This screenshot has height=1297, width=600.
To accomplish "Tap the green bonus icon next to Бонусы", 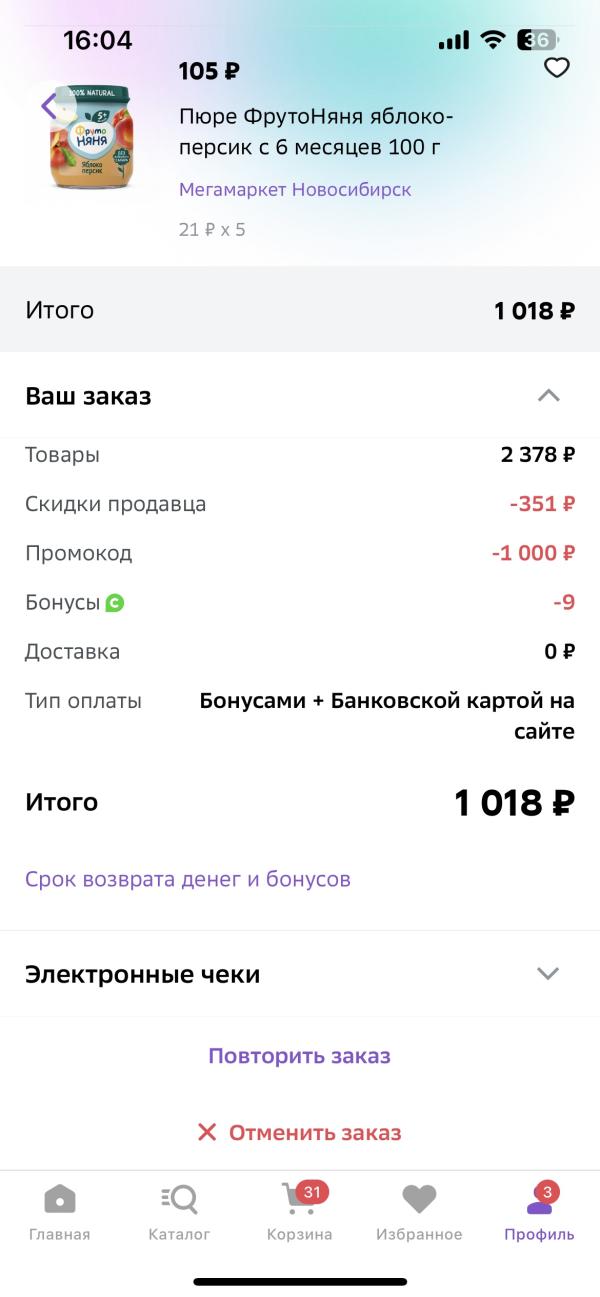I will tap(115, 603).
